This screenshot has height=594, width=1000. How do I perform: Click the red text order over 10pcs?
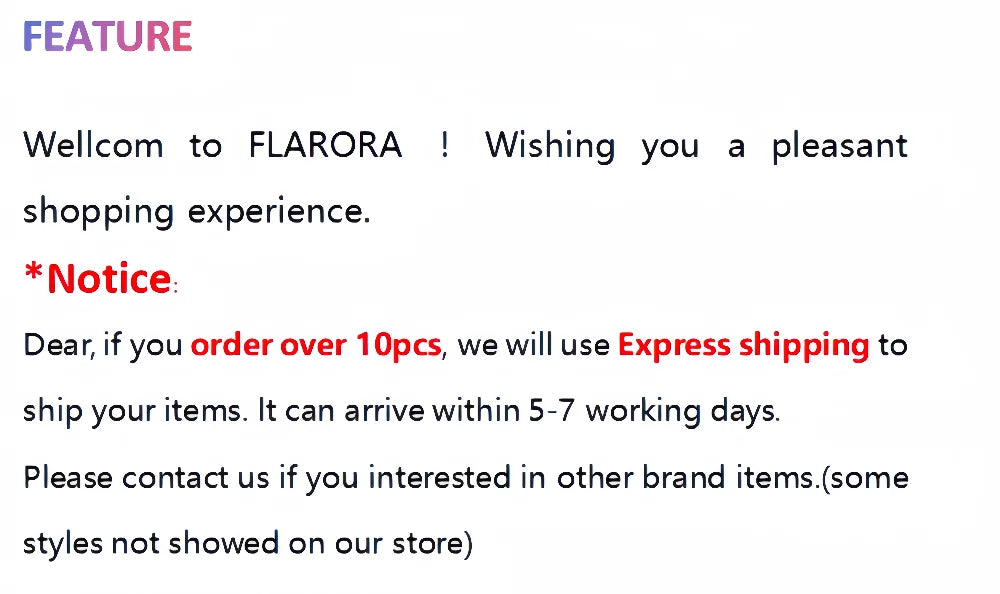coord(315,345)
